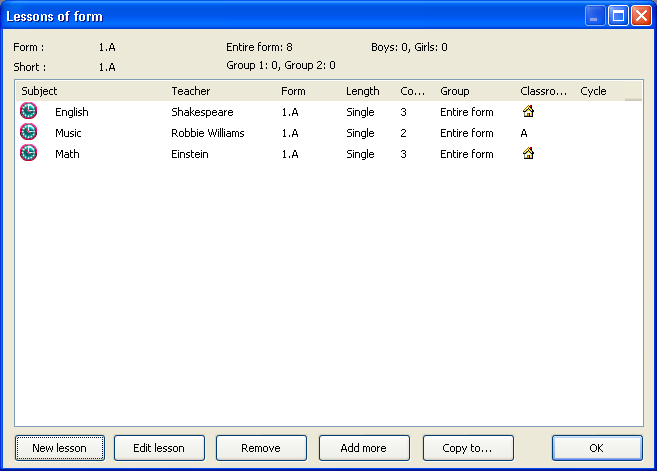Viewport: 657px width, 471px height.
Task: Click the Cycle column header
Action: pos(593,91)
